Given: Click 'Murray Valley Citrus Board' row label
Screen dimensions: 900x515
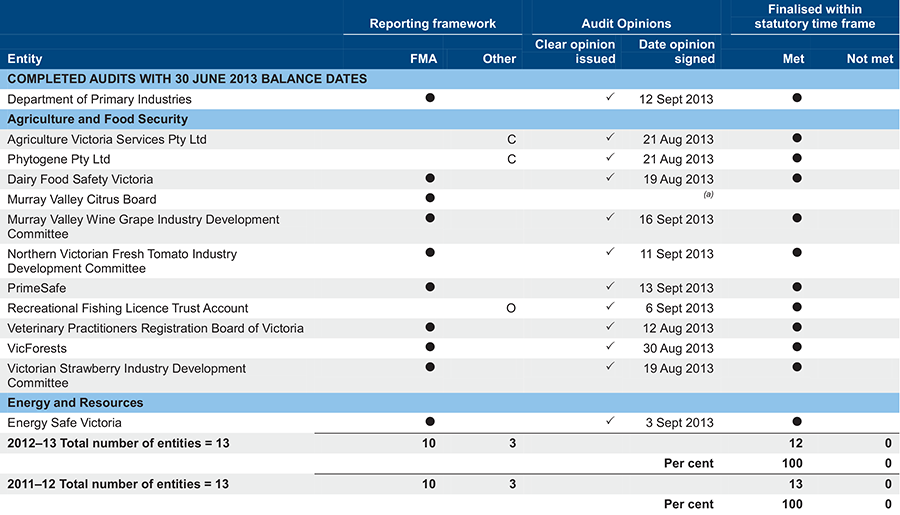Looking at the screenshot, I should (82, 200).
